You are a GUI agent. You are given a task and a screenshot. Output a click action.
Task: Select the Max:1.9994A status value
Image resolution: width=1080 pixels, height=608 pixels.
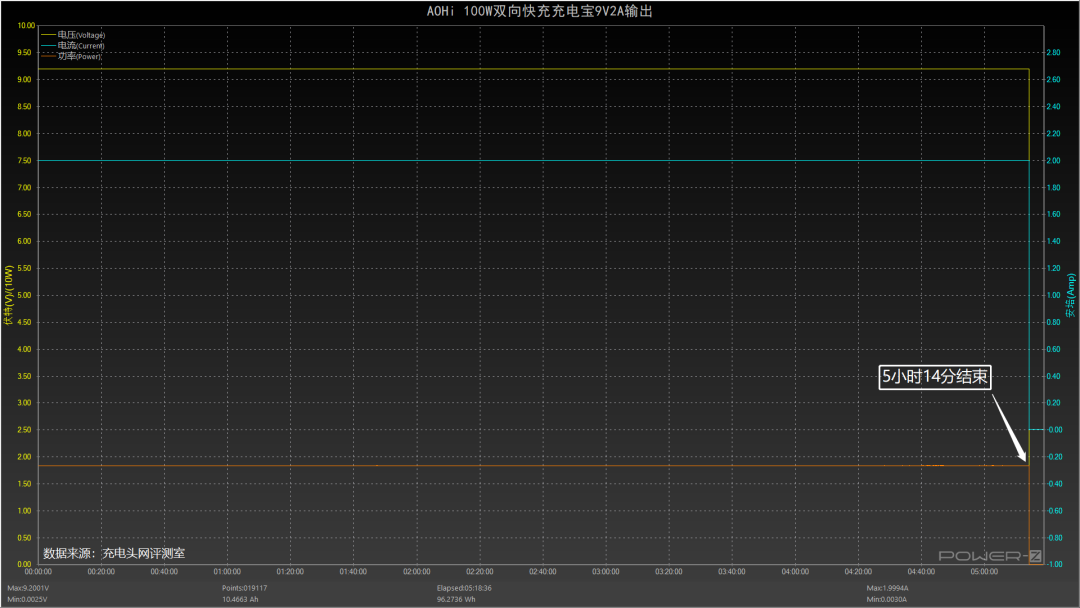point(888,588)
